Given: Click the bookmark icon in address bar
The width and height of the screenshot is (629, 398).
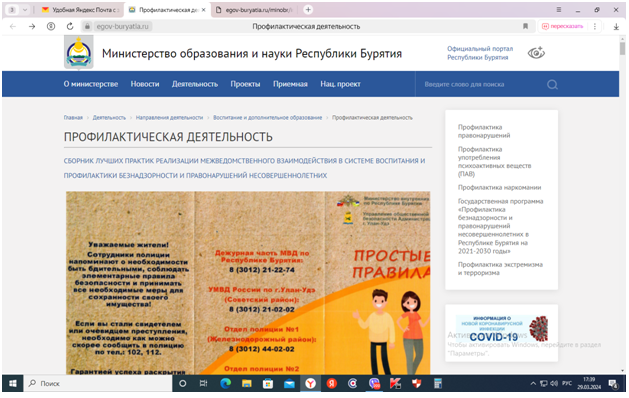Looking at the screenshot, I should tap(525, 26).
